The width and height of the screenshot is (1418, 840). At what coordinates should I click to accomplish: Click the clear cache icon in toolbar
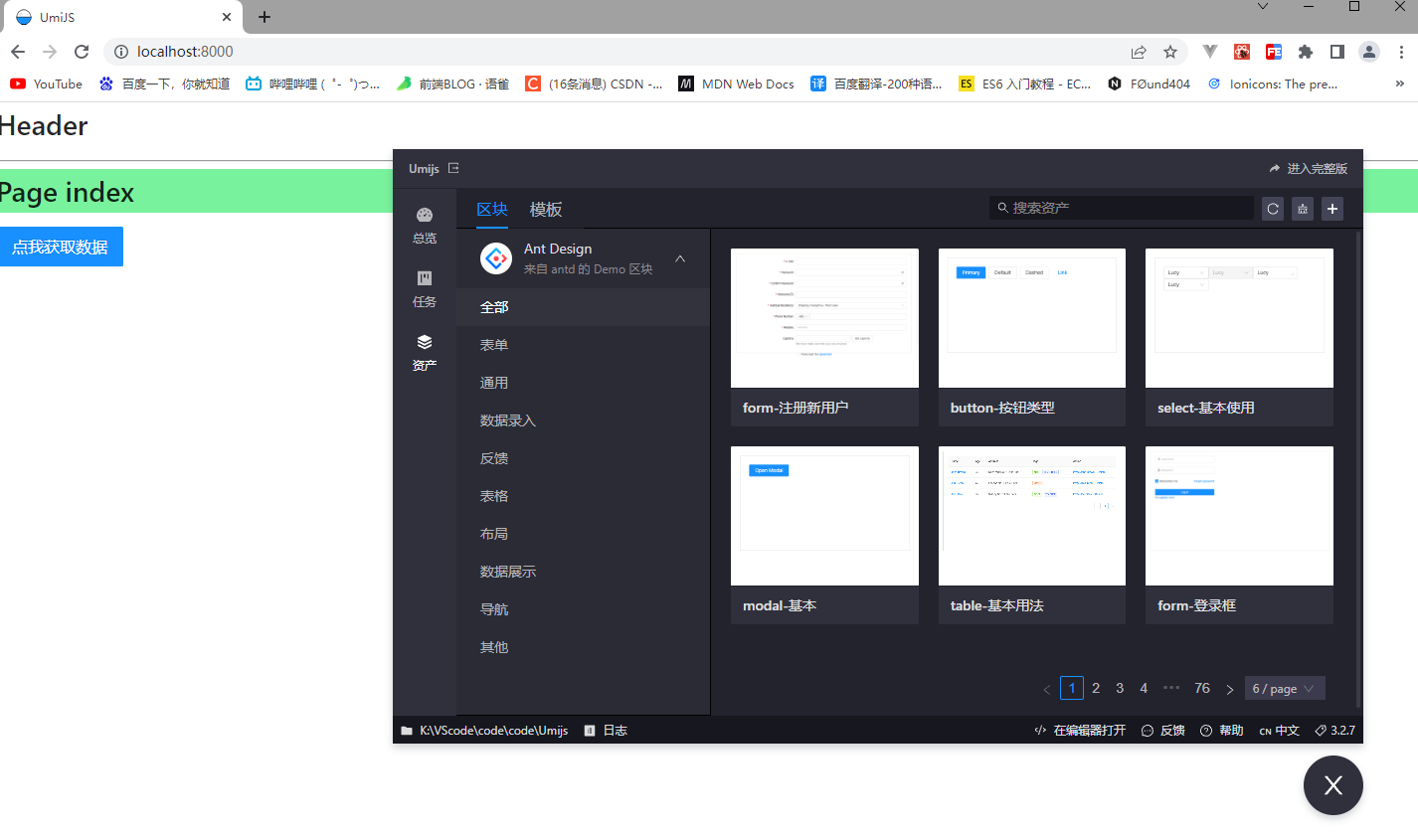pyautogui.click(x=1303, y=209)
